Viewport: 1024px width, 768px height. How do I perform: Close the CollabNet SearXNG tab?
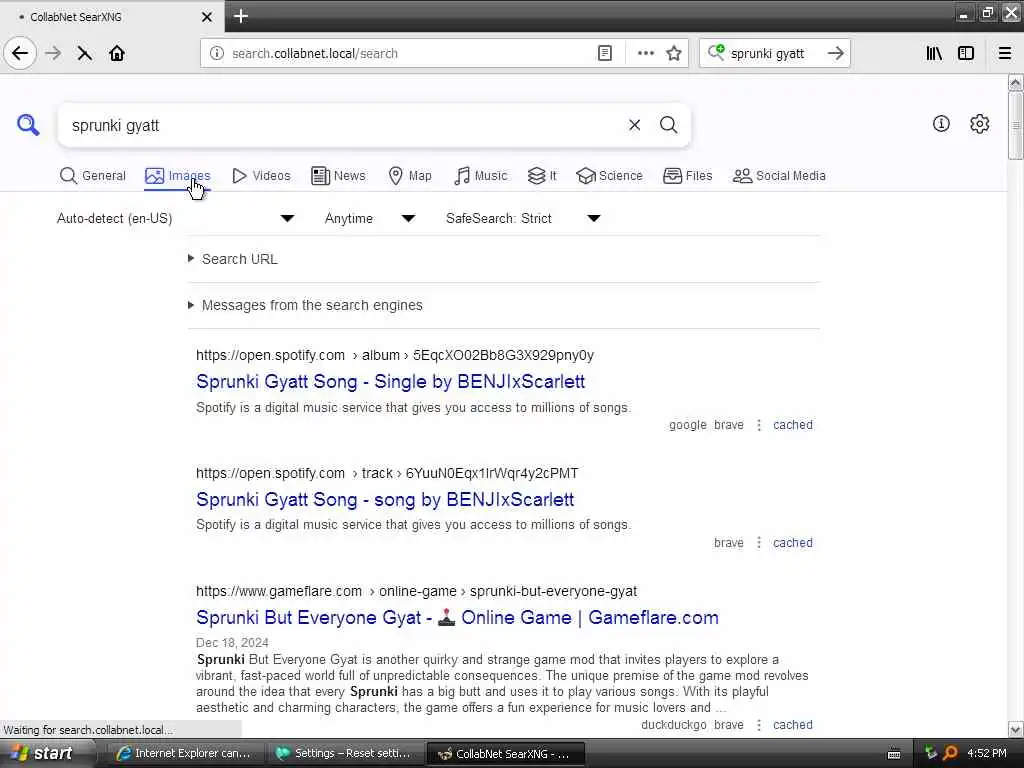pos(206,17)
